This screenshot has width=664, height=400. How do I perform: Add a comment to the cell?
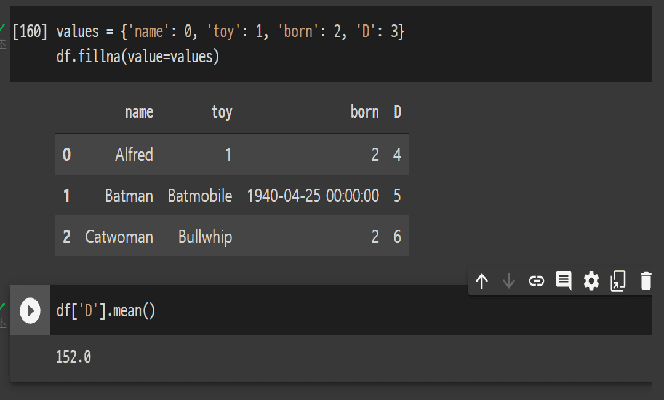[563, 282]
